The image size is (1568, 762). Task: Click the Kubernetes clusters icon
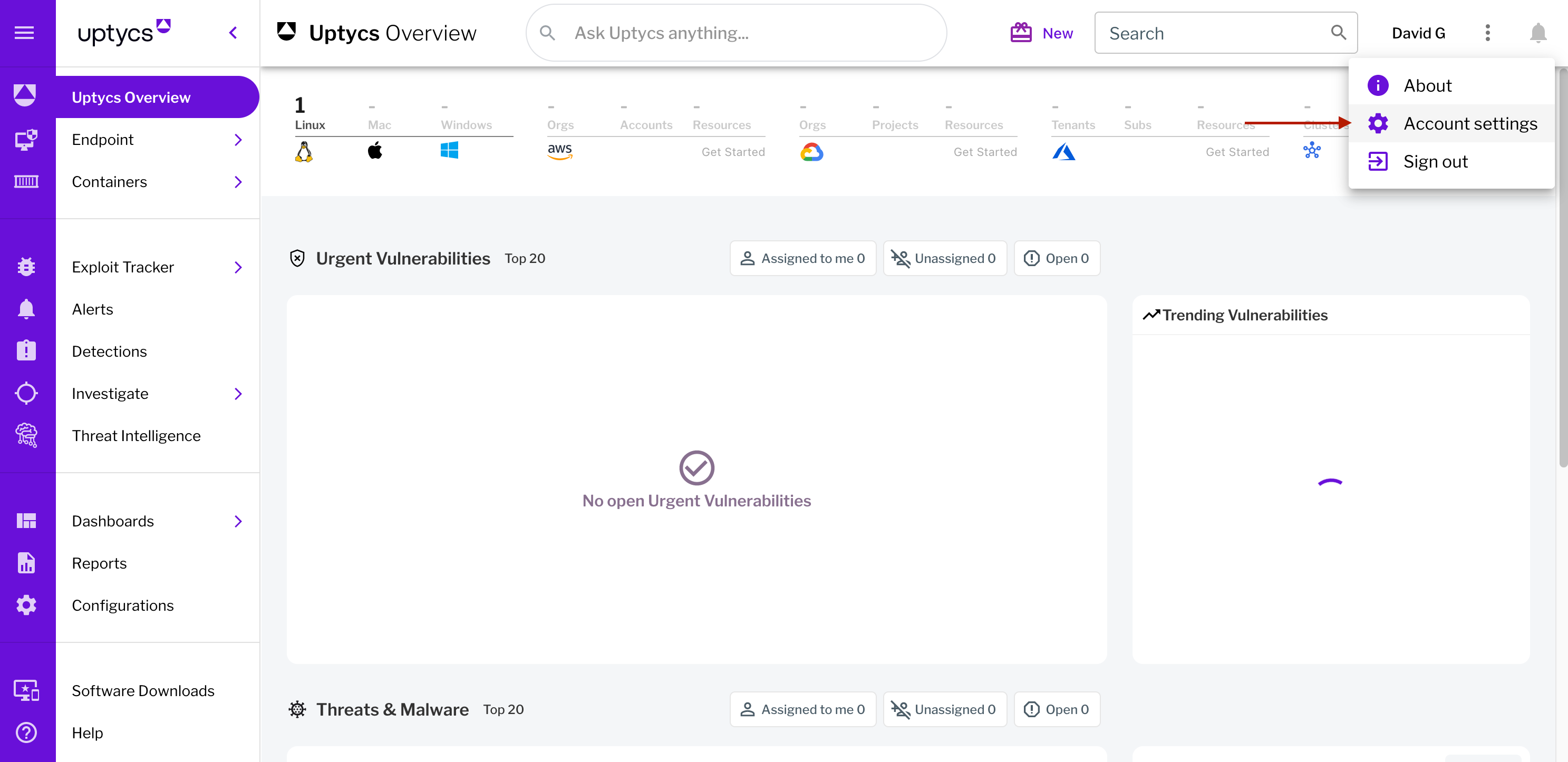(1312, 150)
